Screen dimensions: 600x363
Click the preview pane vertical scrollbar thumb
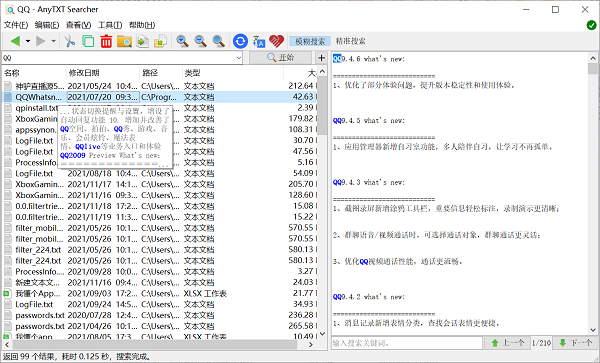[x=593, y=69]
